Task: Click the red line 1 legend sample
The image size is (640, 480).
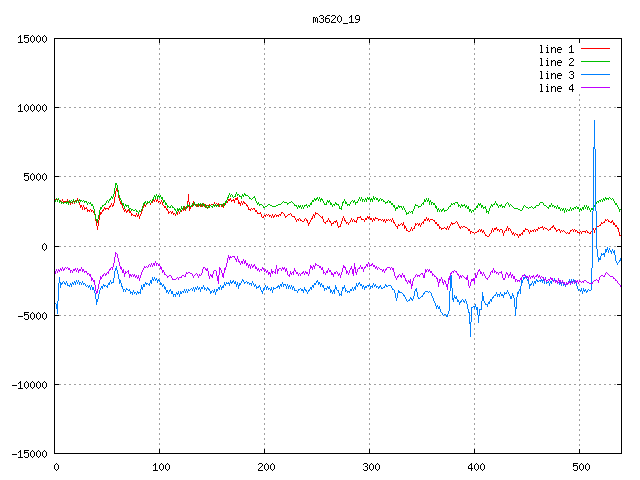Action: 596,49
